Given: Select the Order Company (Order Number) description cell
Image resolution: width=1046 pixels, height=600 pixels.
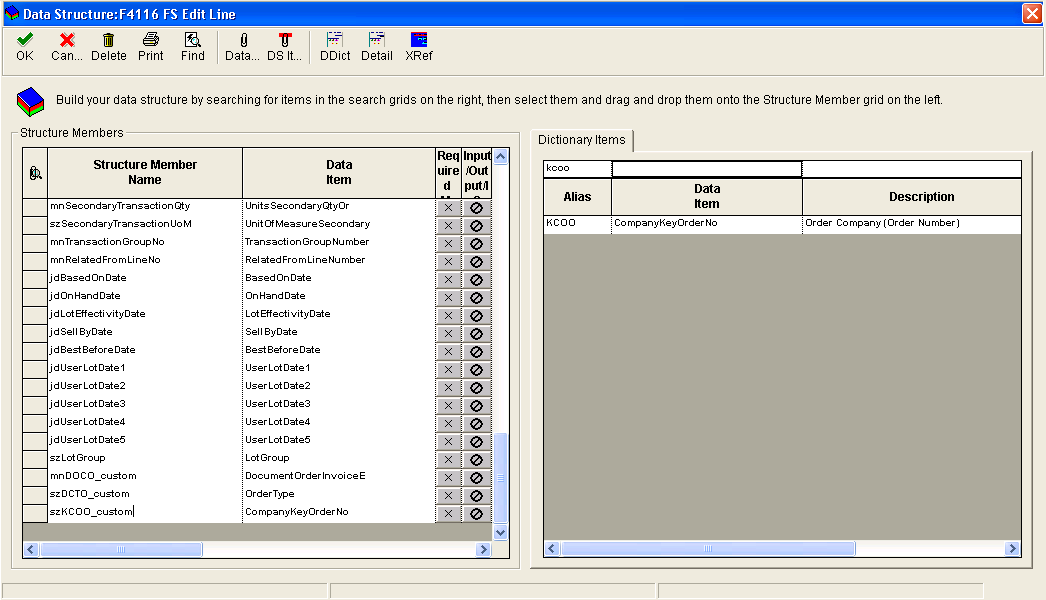Looking at the screenshot, I should (911, 224).
